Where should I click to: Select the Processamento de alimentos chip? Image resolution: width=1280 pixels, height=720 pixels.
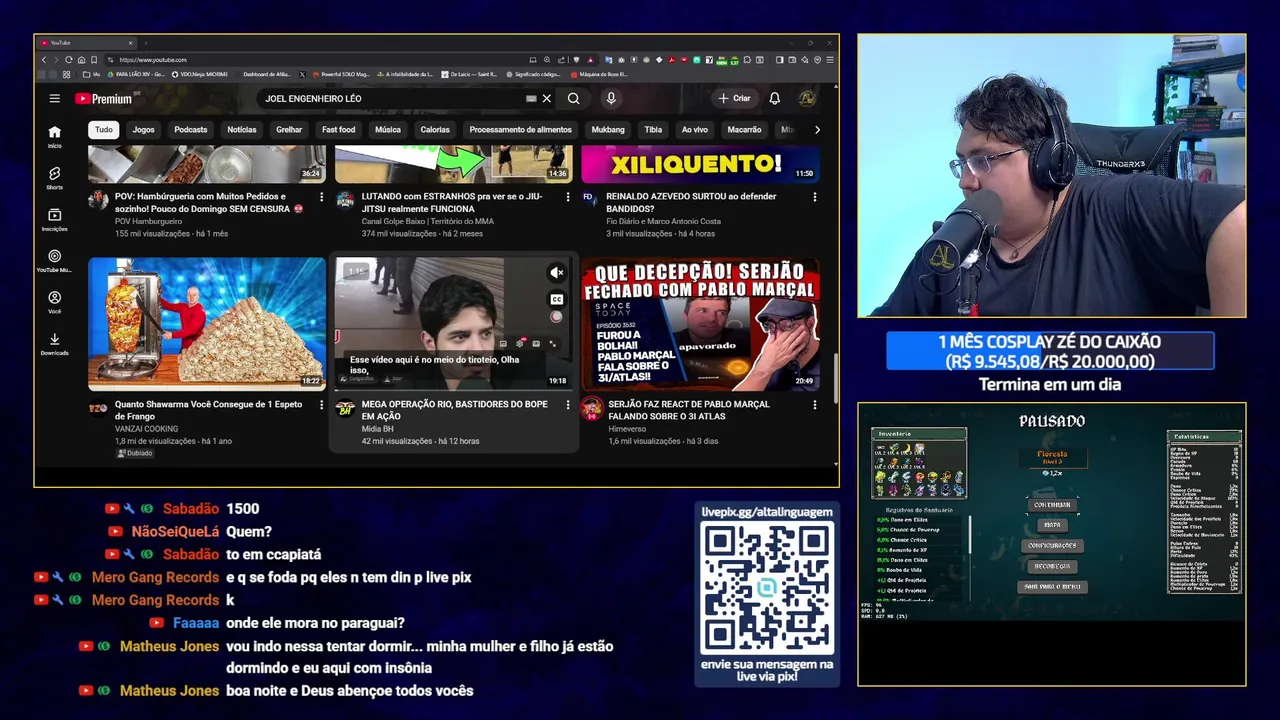(x=520, y=130)
